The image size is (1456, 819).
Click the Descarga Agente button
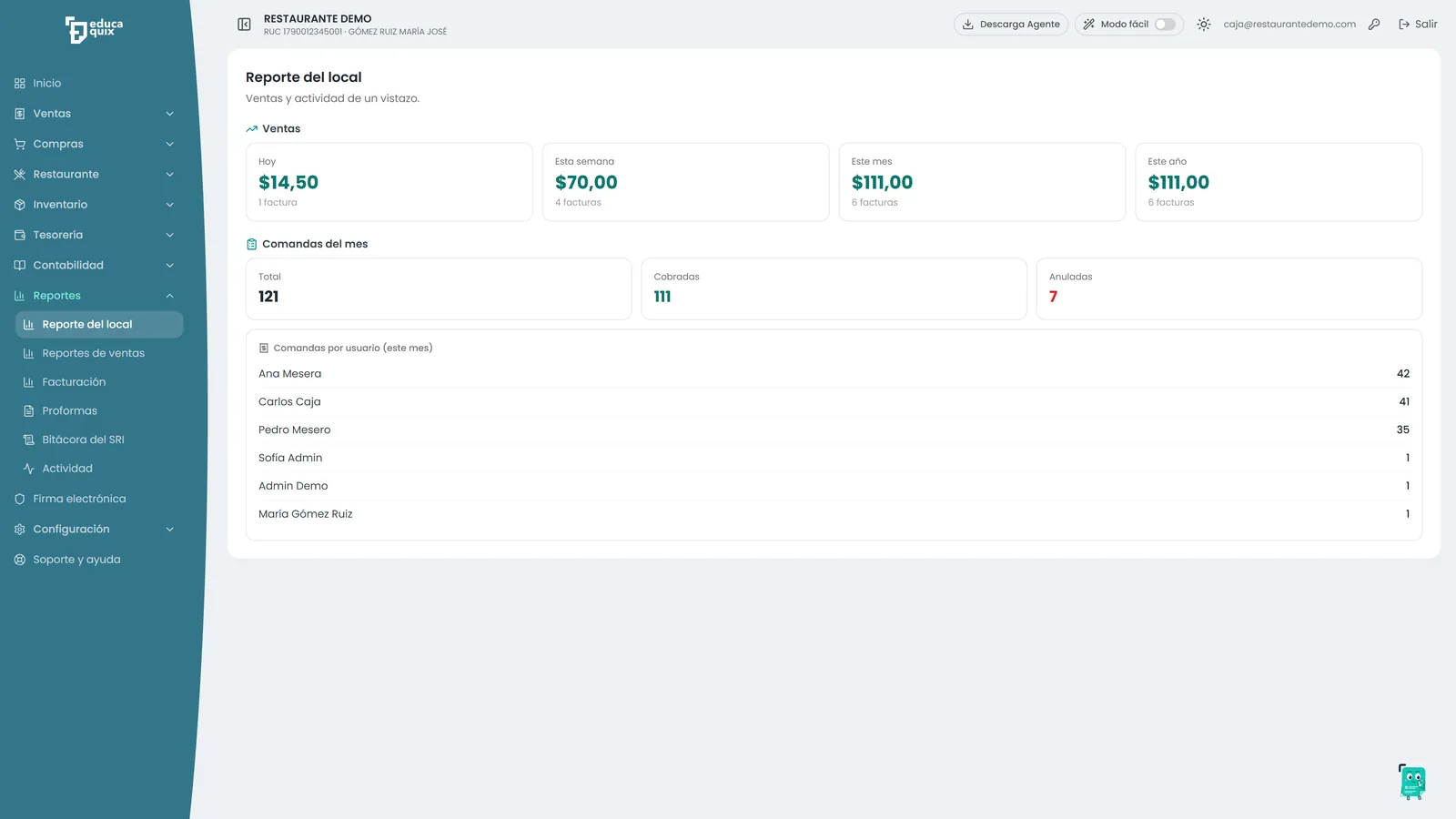(x=1011, y=25)
